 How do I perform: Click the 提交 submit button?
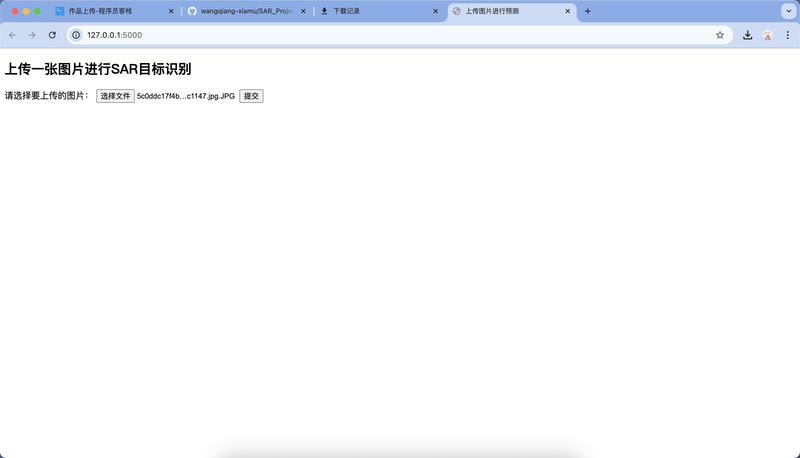251,96
